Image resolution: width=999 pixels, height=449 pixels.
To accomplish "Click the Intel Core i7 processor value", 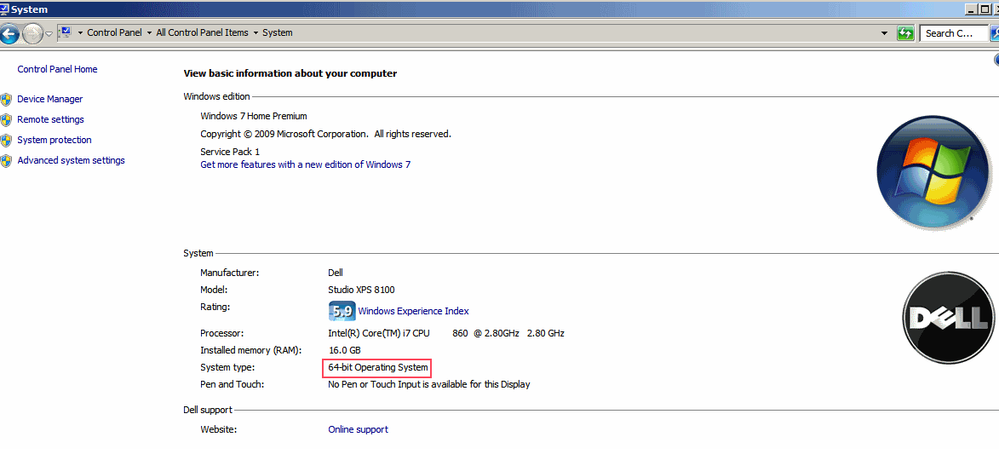I will [x=446, y=333].
